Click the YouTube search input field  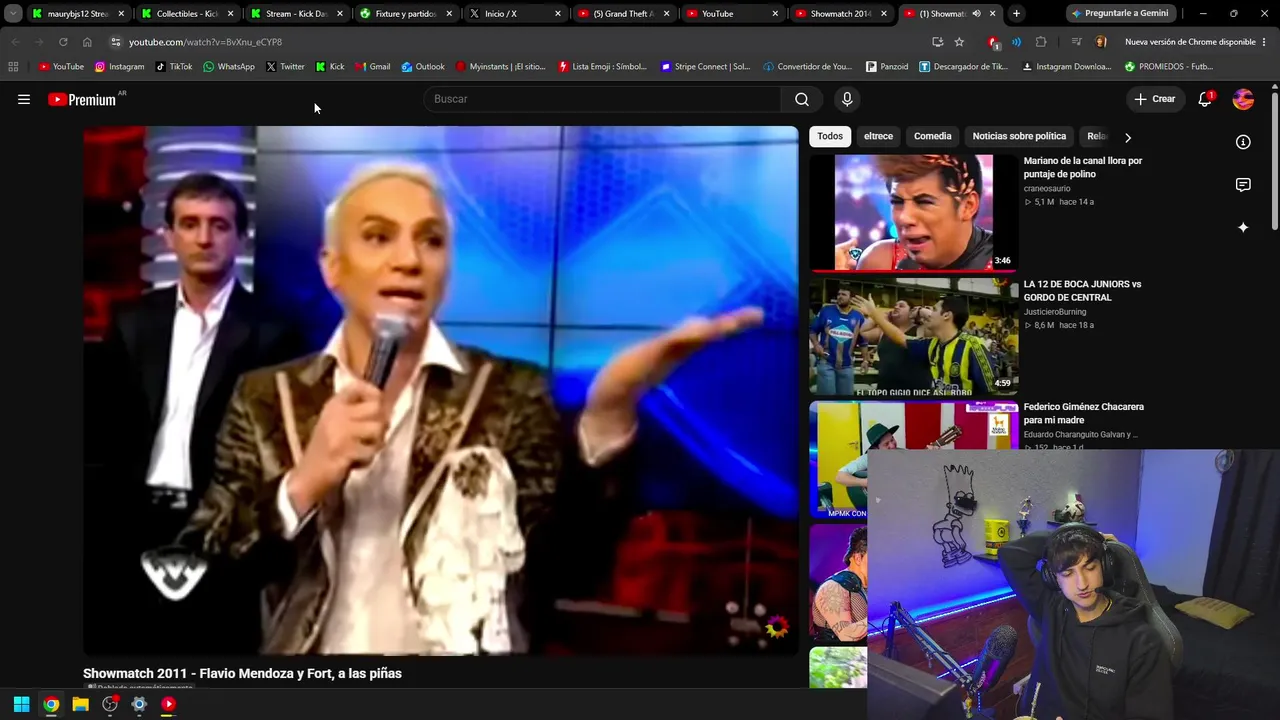tap(603, 99)
